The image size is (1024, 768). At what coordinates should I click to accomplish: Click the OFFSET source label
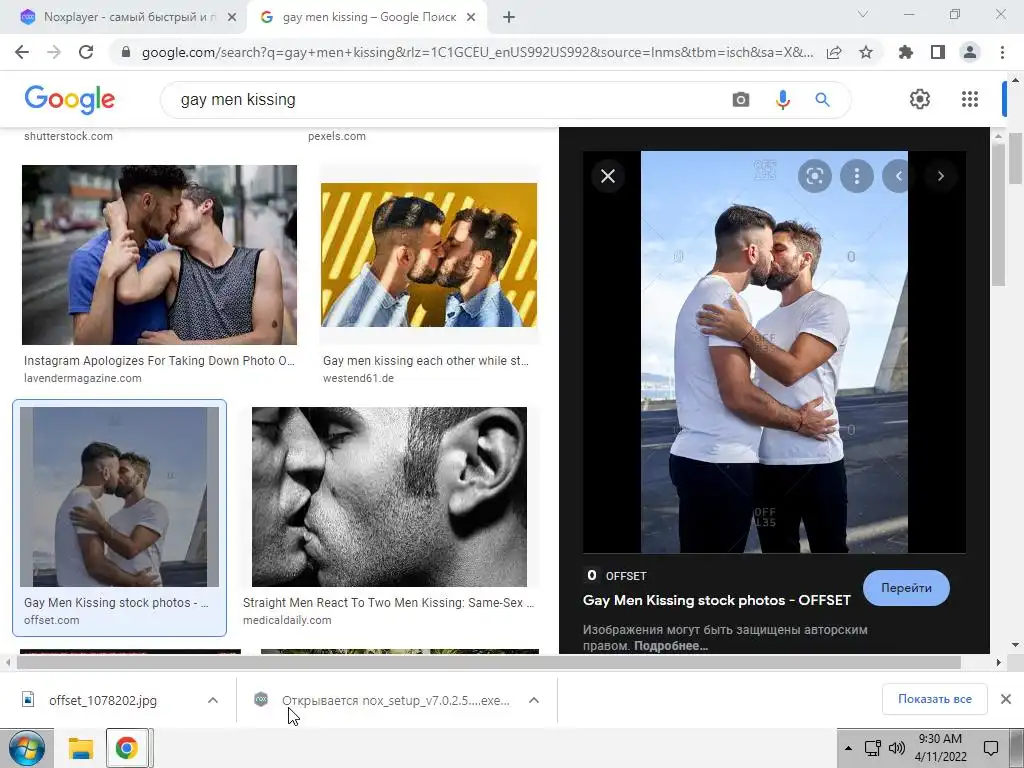tap(626, 576)
